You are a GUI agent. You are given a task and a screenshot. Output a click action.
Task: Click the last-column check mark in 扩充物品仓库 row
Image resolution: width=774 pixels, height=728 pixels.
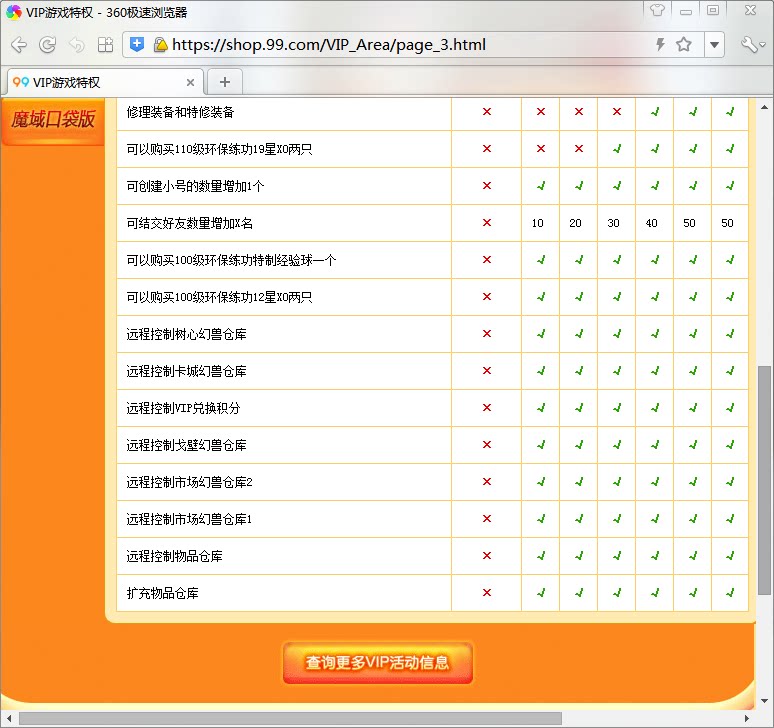(730, 592)
